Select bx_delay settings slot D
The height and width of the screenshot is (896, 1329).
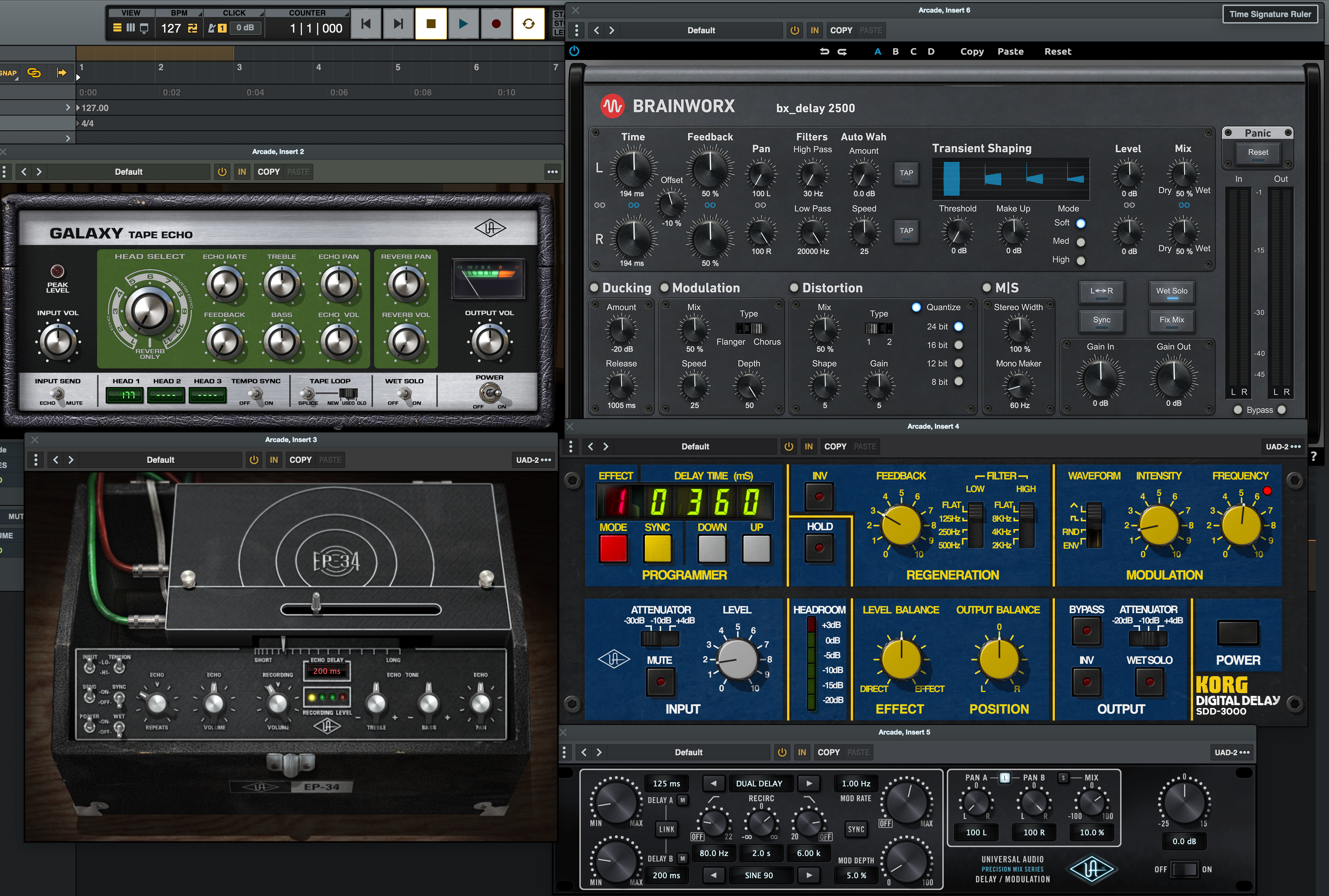point(931,51)
